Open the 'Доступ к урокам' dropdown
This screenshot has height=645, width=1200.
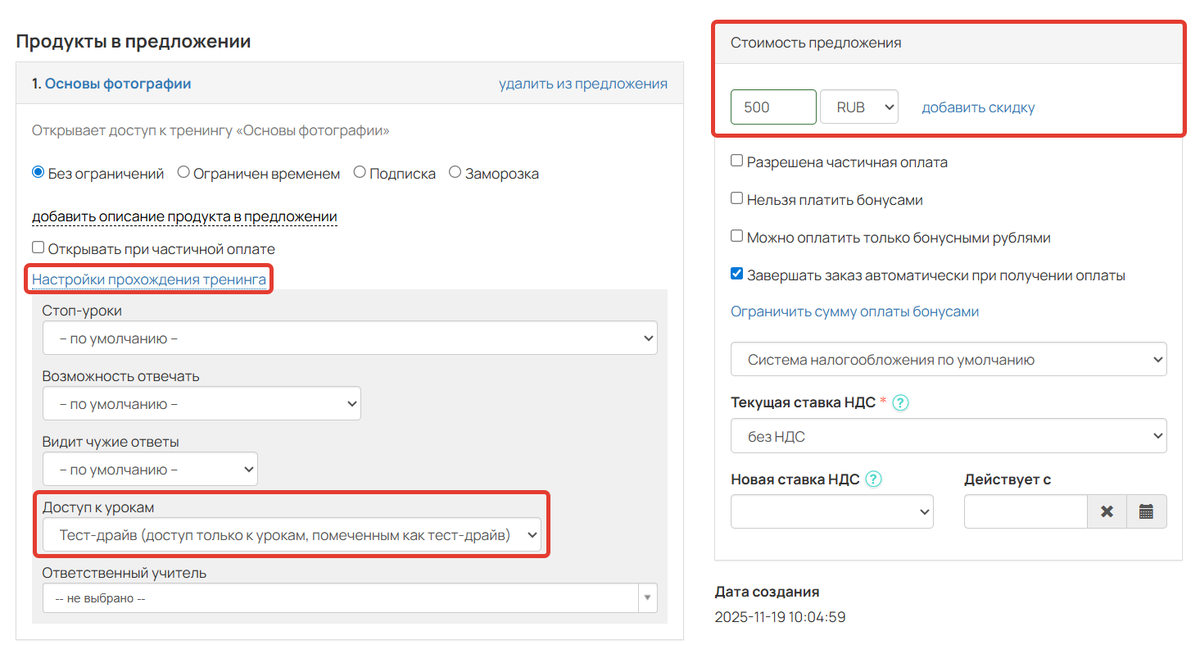coord(291,536)
